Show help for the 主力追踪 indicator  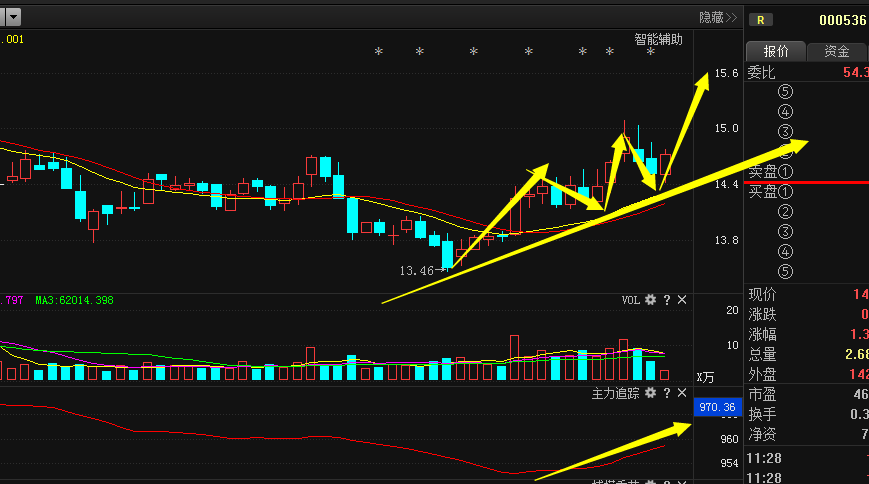coord(666,393)
